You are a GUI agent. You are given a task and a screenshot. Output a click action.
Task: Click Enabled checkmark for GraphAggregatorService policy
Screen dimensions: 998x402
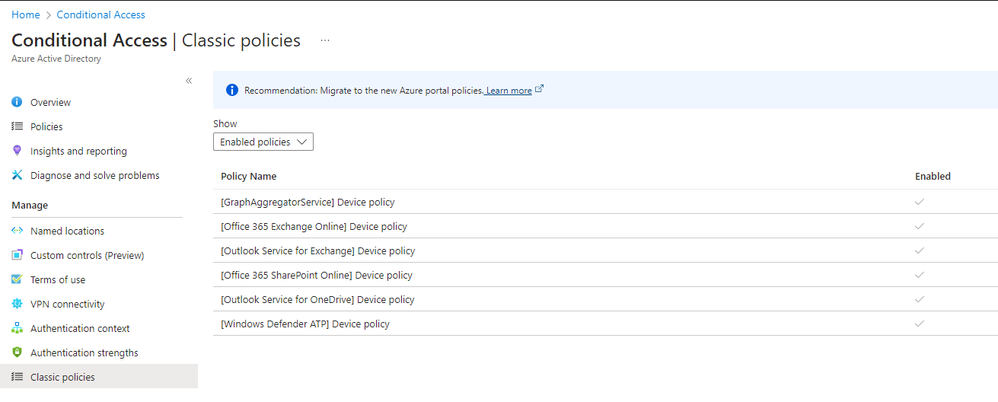pyautogui.click(x=919, y=202)
